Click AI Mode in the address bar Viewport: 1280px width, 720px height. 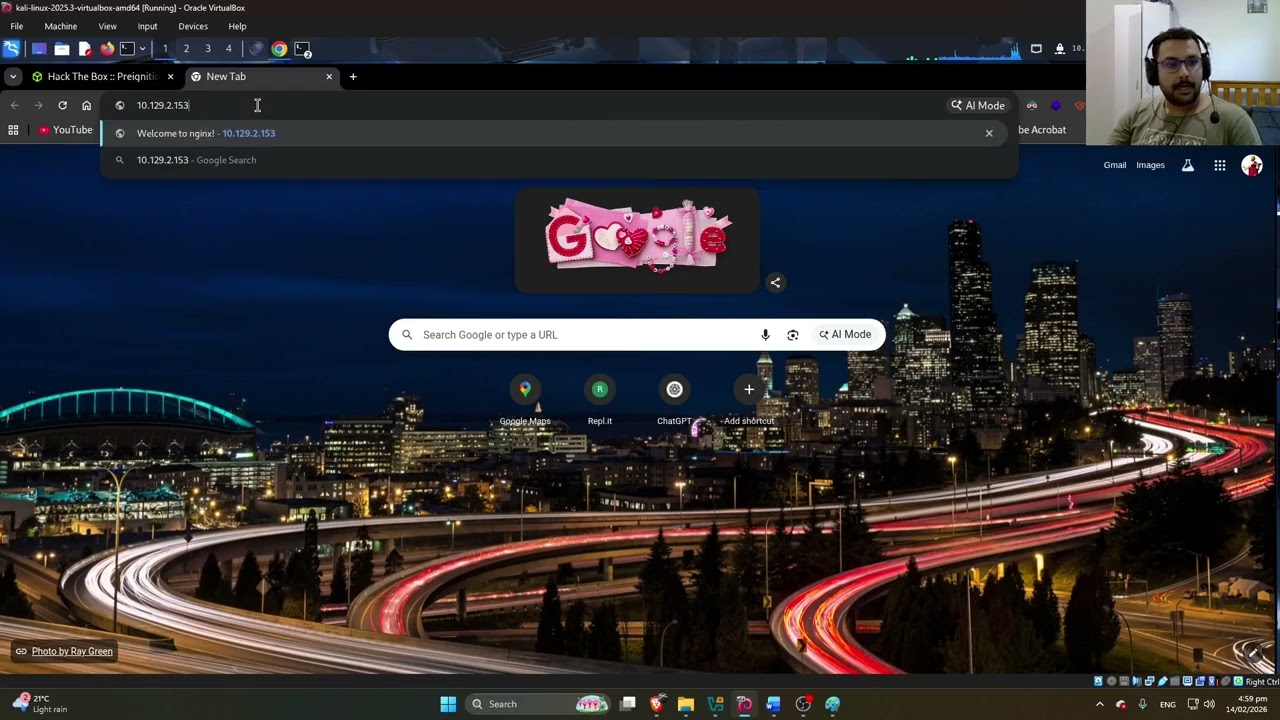(x=978, y=105)
